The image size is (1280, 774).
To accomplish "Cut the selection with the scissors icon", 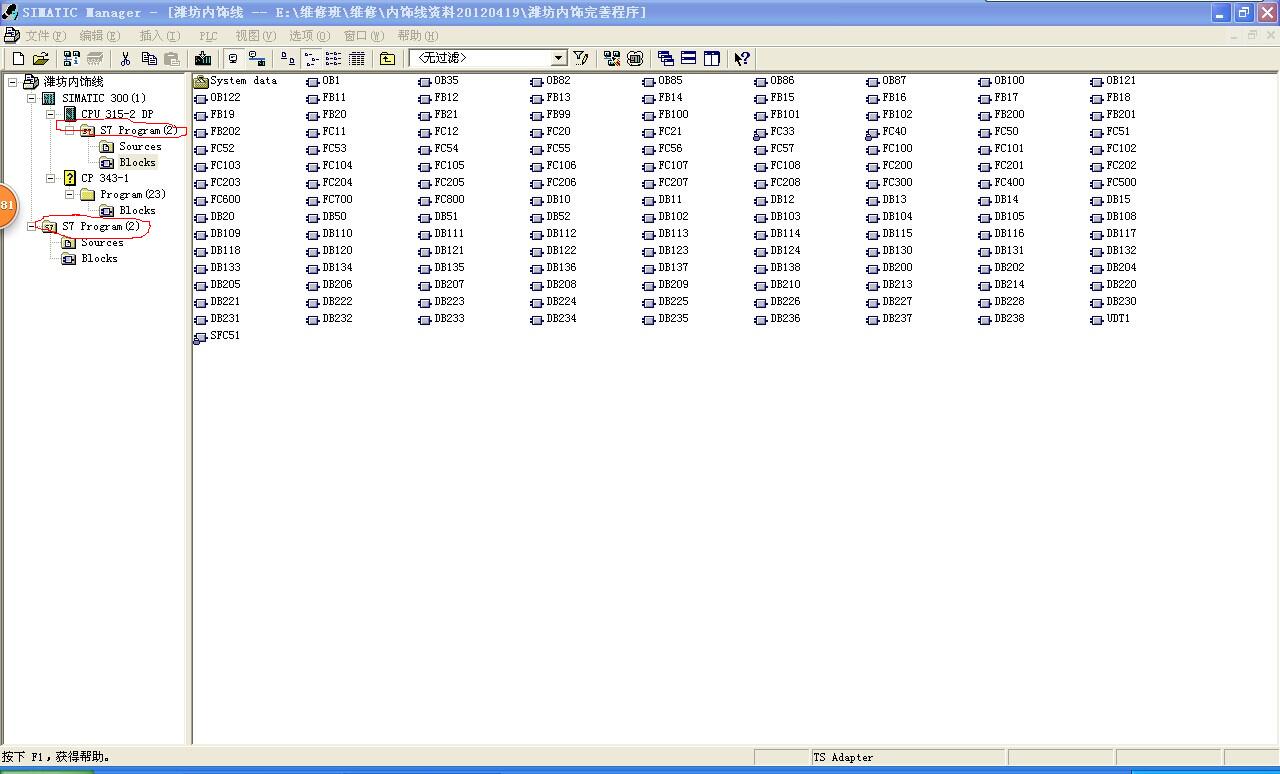I will point(125,59).
